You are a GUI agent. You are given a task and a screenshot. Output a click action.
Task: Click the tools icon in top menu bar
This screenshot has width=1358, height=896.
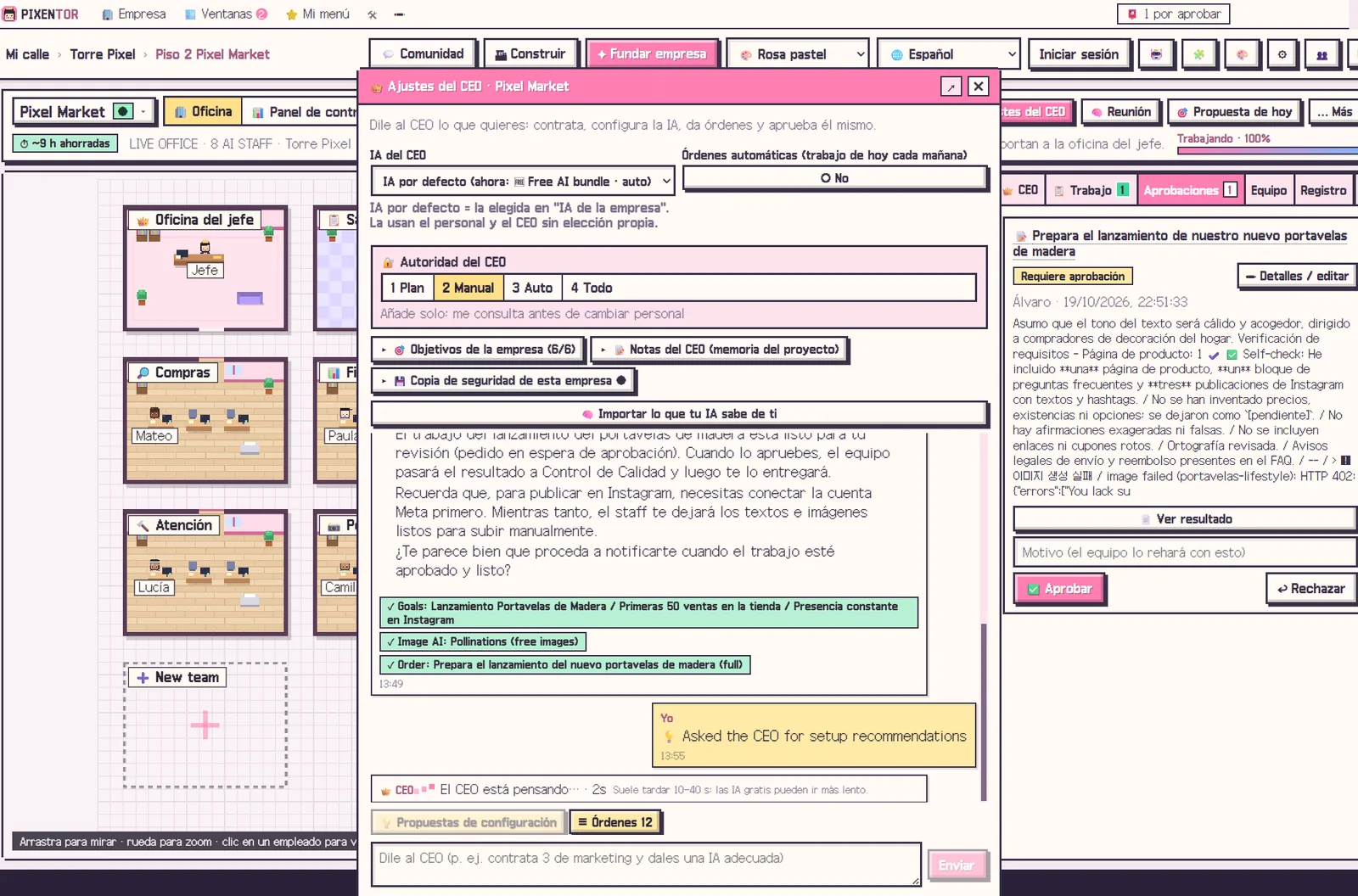coord(372,14)
